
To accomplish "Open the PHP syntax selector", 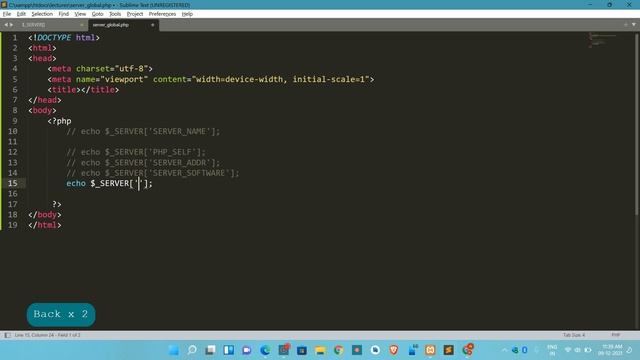I will click(616, 335).
